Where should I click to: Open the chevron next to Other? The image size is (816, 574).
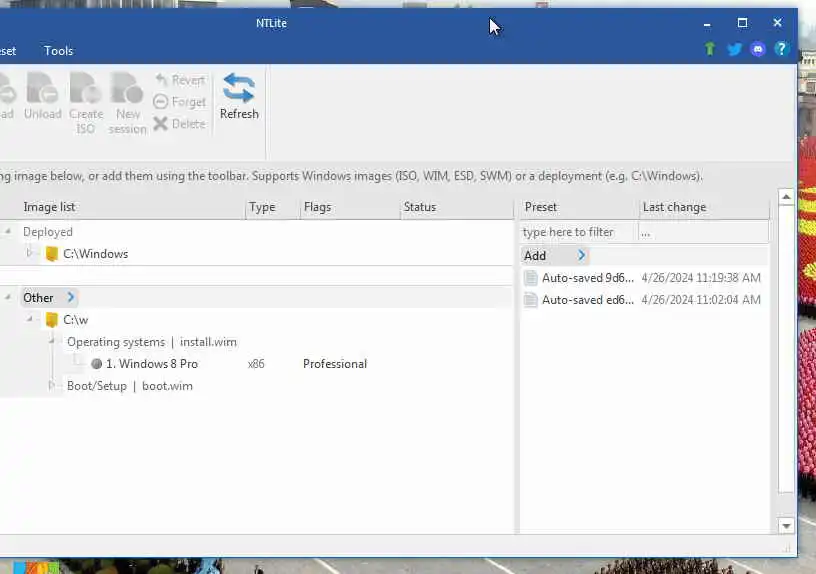[71, 297]
